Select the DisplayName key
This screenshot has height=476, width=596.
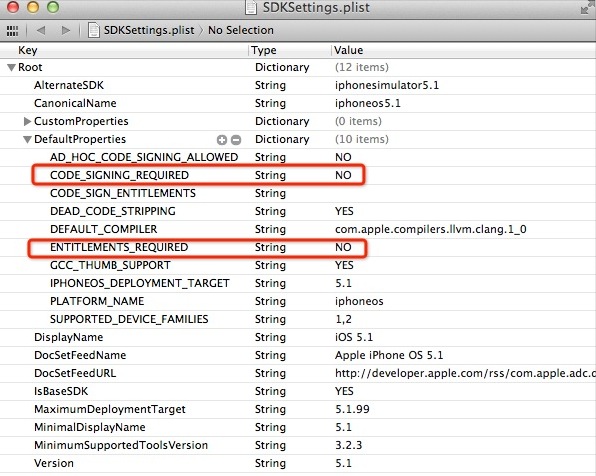tap(69, 337)
